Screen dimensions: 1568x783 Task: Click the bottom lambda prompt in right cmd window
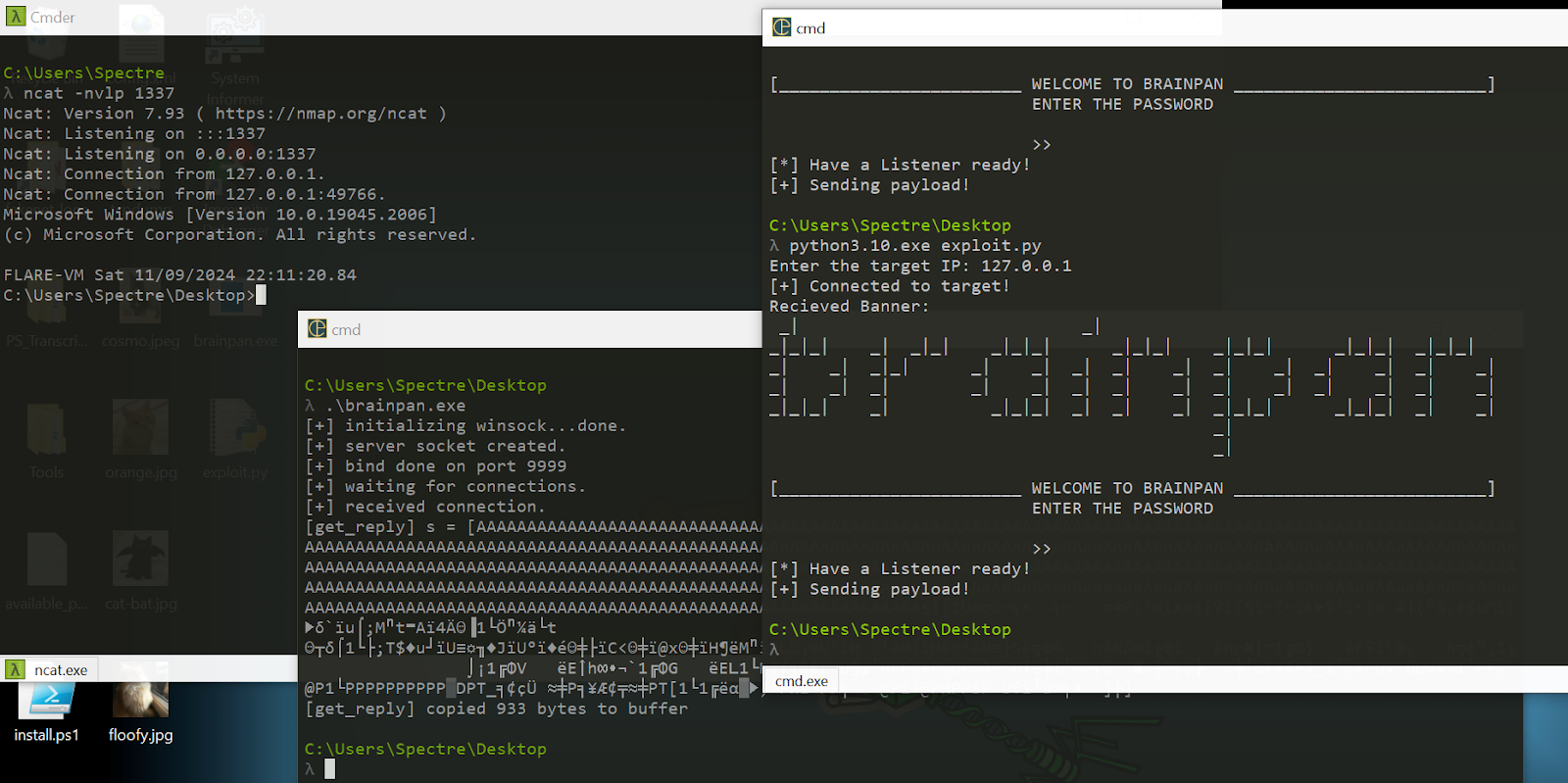[x=774, y=650]
